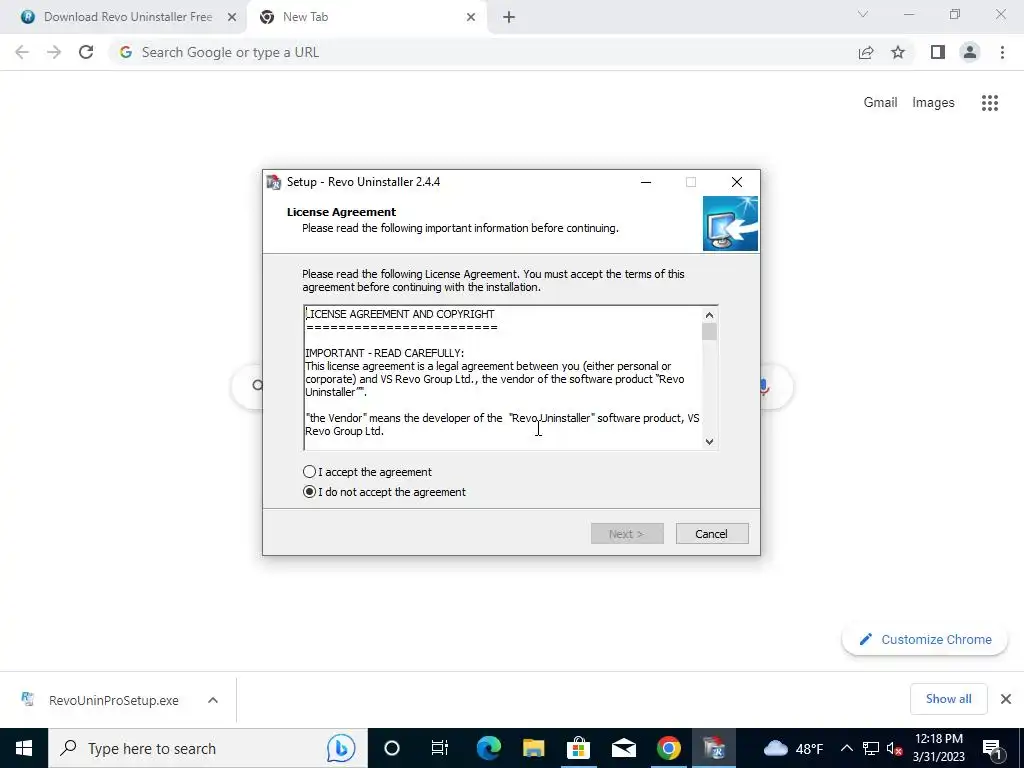This screenshot has height=768, width=1024.
Task: Open Mail app from taskbar
Action: (624, 748)
